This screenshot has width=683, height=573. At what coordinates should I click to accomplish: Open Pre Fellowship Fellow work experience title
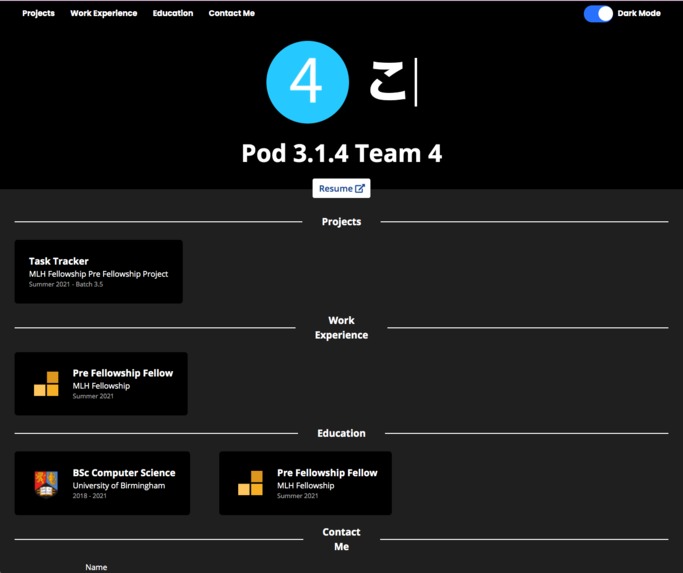click(x=123, y=373)
